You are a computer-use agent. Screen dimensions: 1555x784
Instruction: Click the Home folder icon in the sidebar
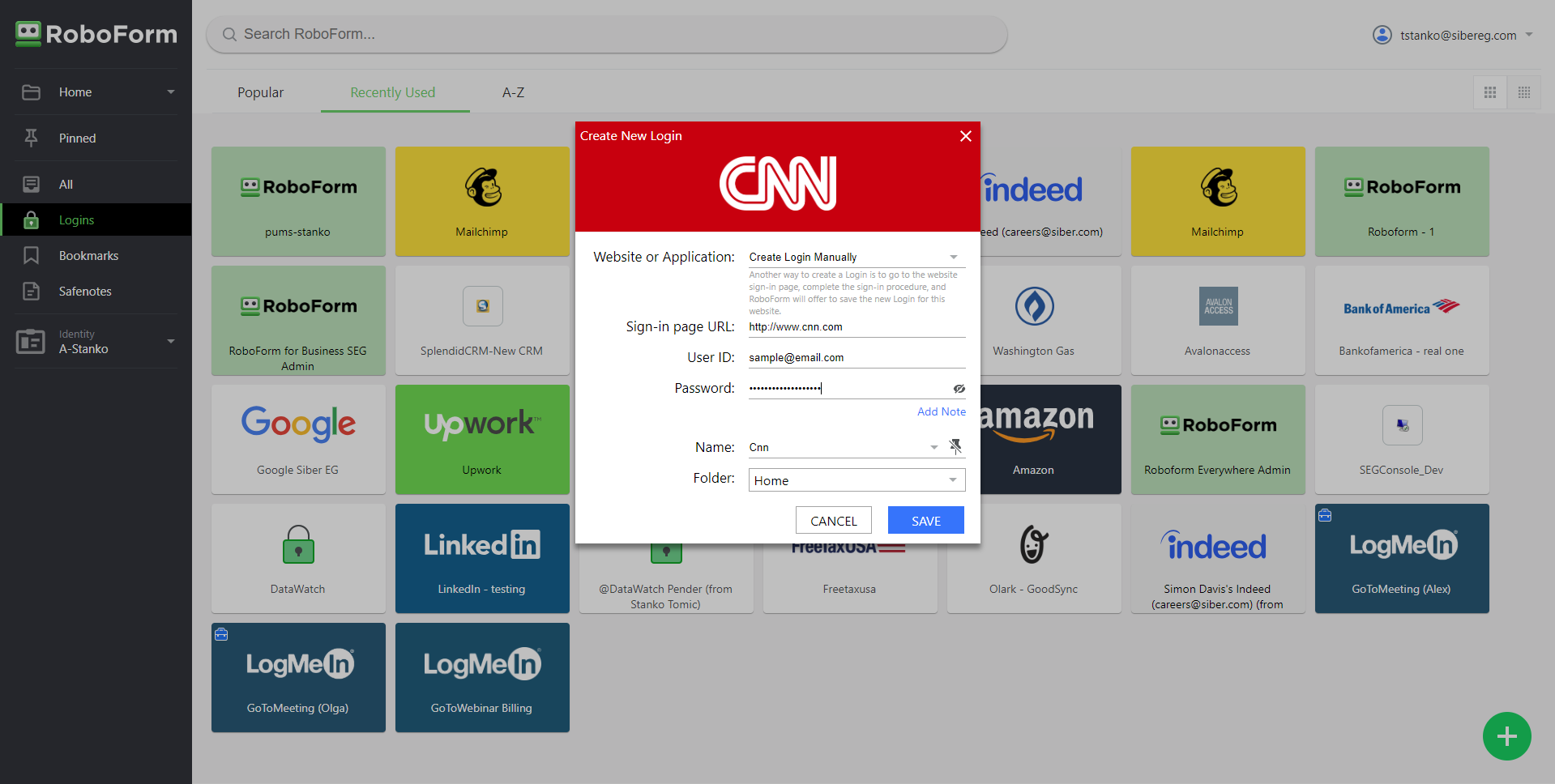[x=31, y=92]
